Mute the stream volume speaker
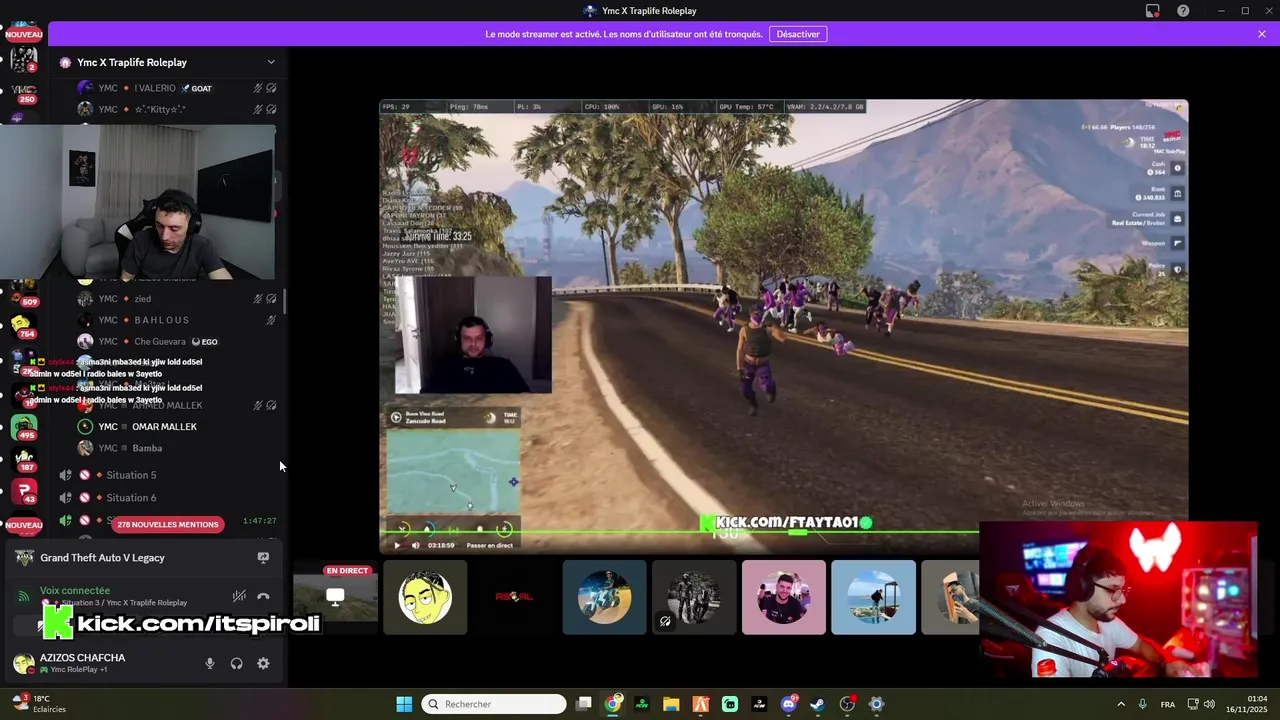Image resolution: width=1280 pixels, height=720 pixels. 415,545
